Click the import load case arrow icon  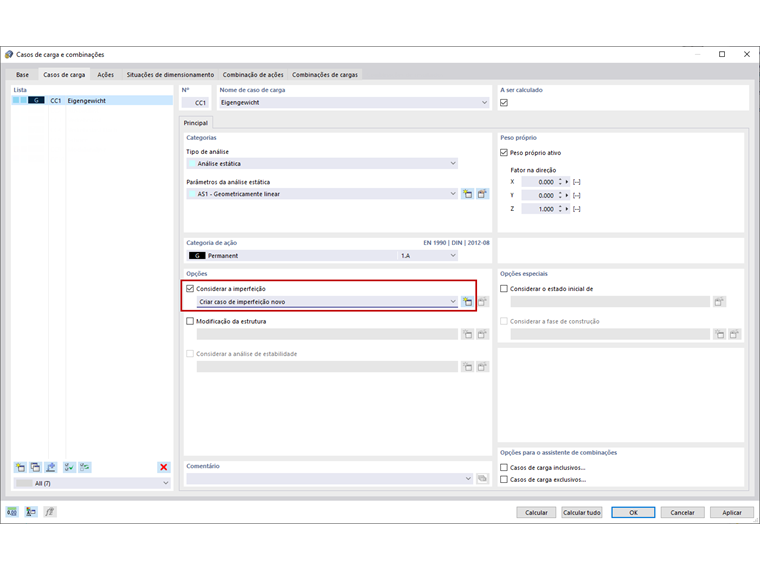pyautogui.click(x=50, y=467)
